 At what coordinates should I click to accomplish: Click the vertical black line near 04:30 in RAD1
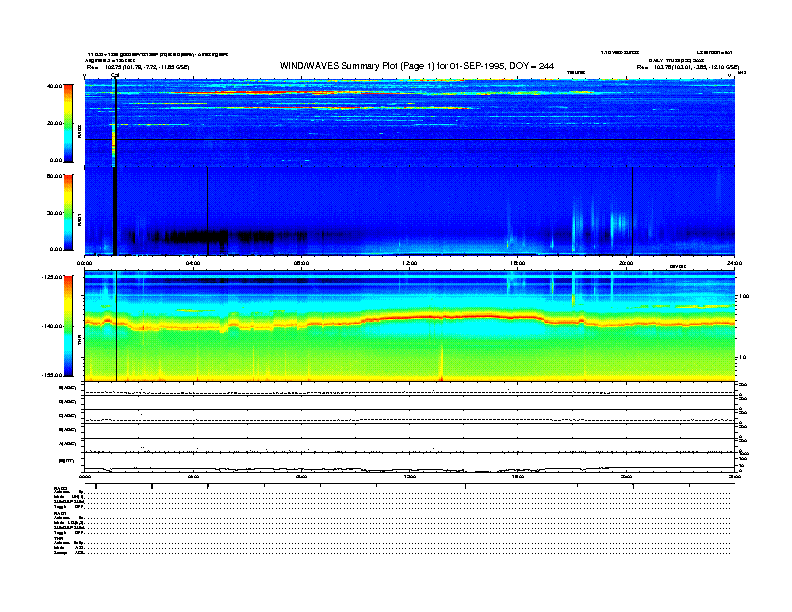click(x=208, y=211)
